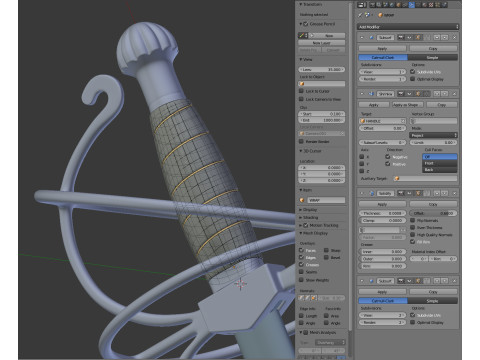
Task: Select Simple subdivision in first Subsurf modifier
Action: coord(433,58)
